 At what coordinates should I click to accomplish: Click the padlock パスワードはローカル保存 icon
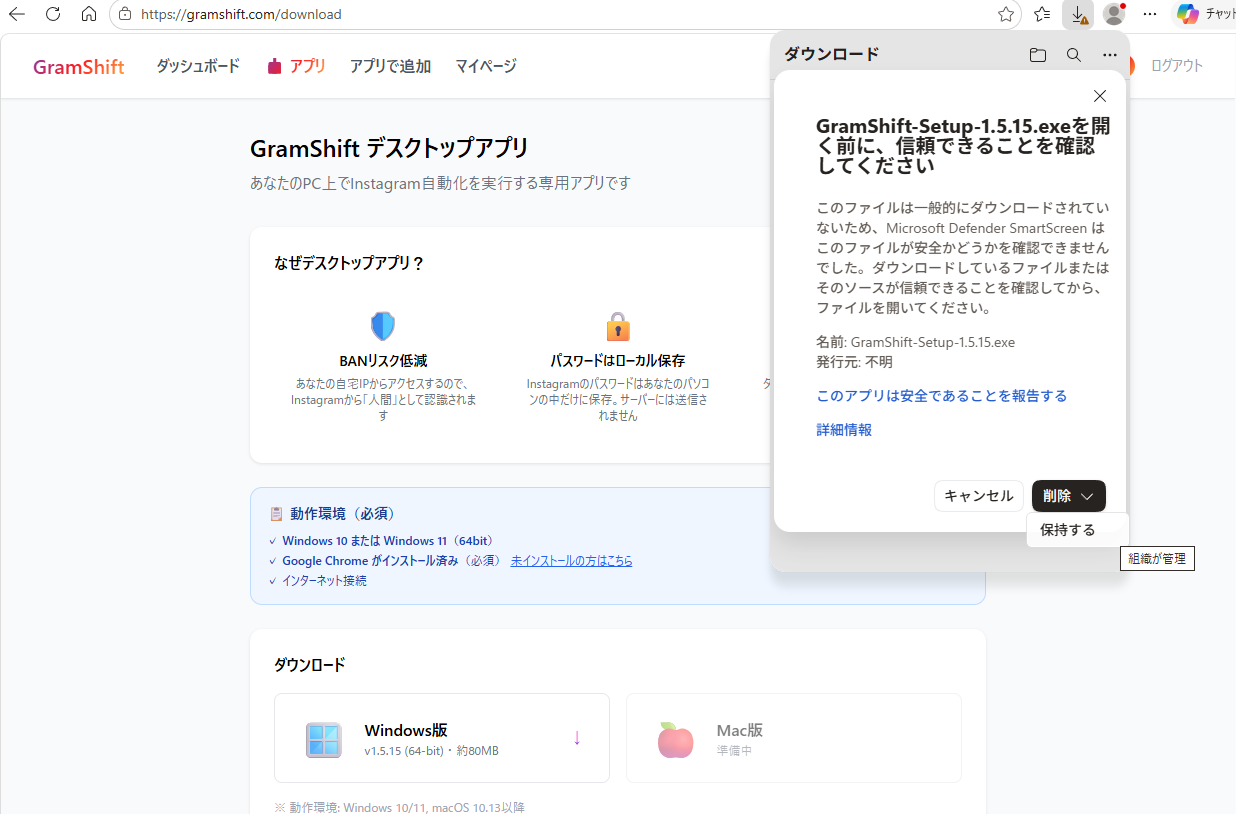(618, 326)
